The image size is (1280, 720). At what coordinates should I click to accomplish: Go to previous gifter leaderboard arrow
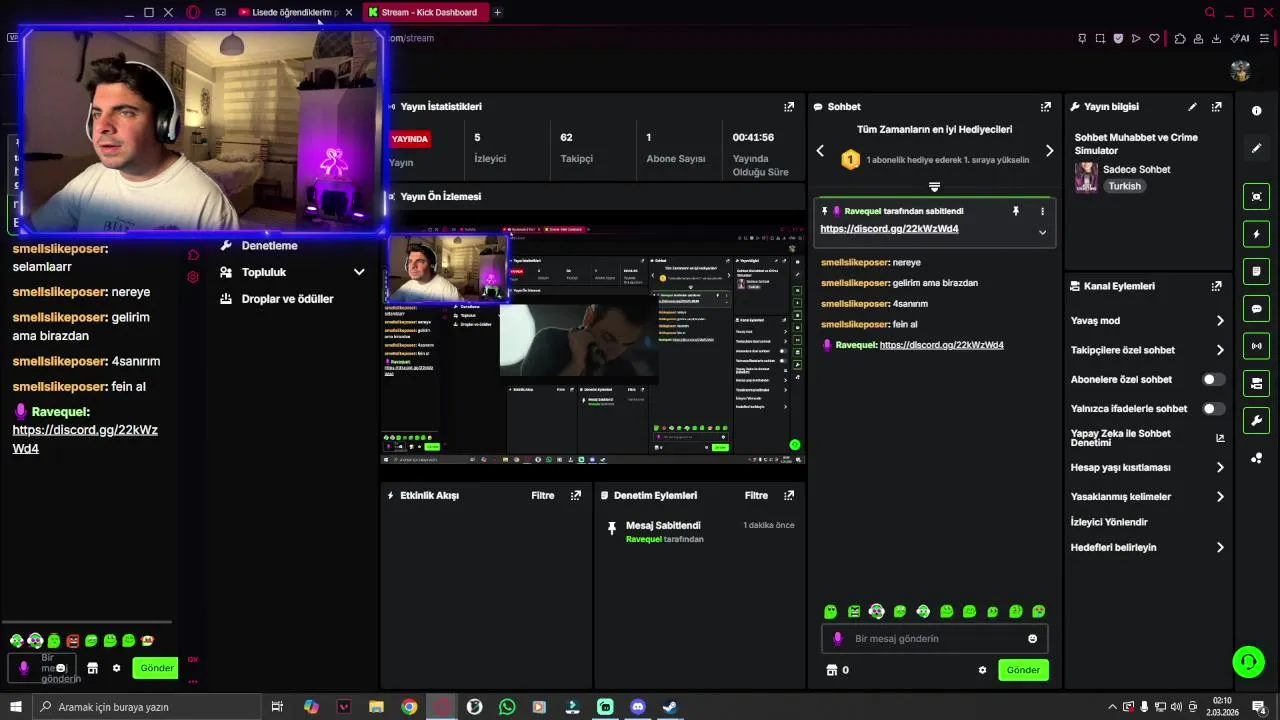pyautogui.click(x=820, y=151)
